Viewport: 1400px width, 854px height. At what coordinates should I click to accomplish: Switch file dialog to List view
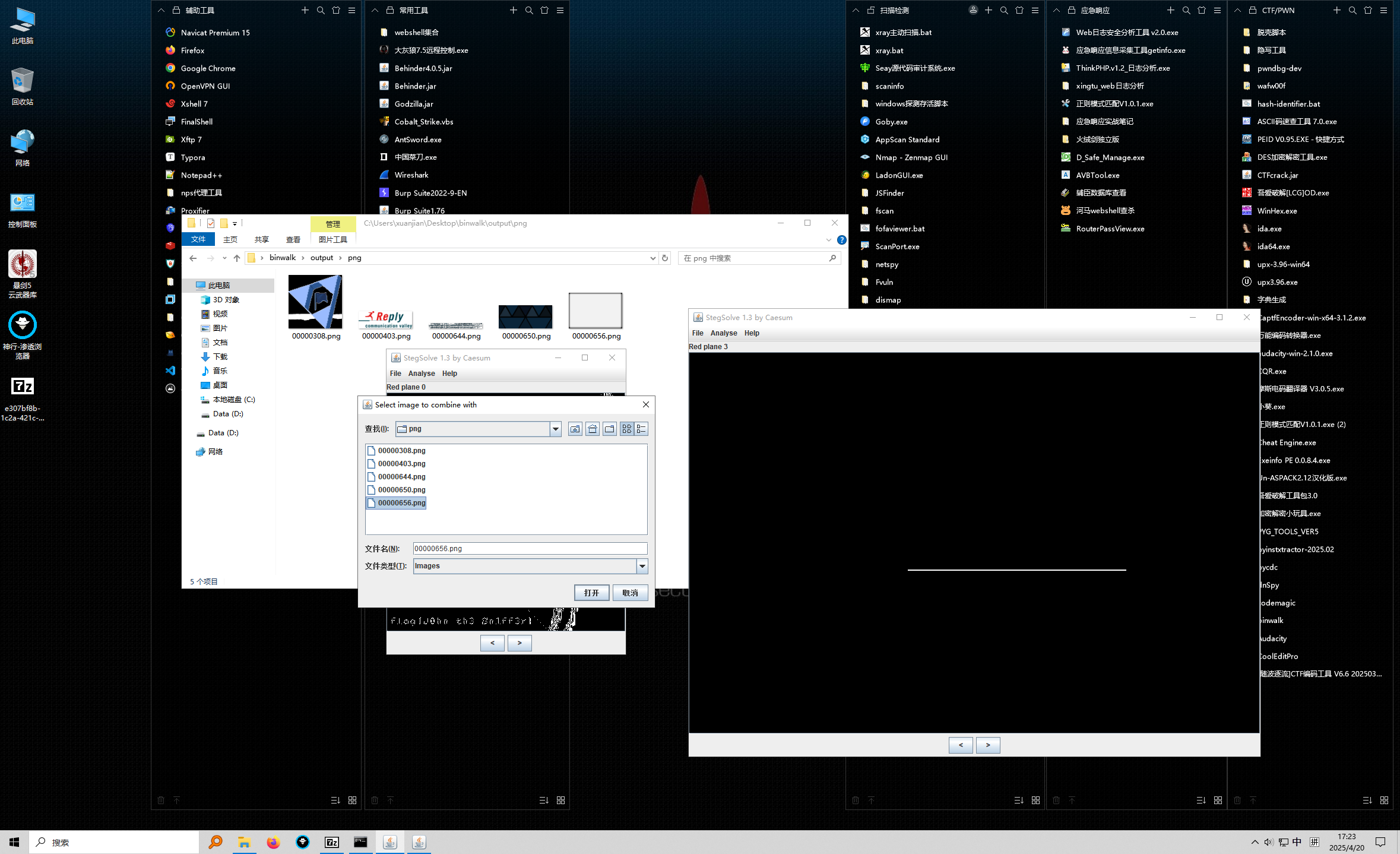click(x=626, y=429)
